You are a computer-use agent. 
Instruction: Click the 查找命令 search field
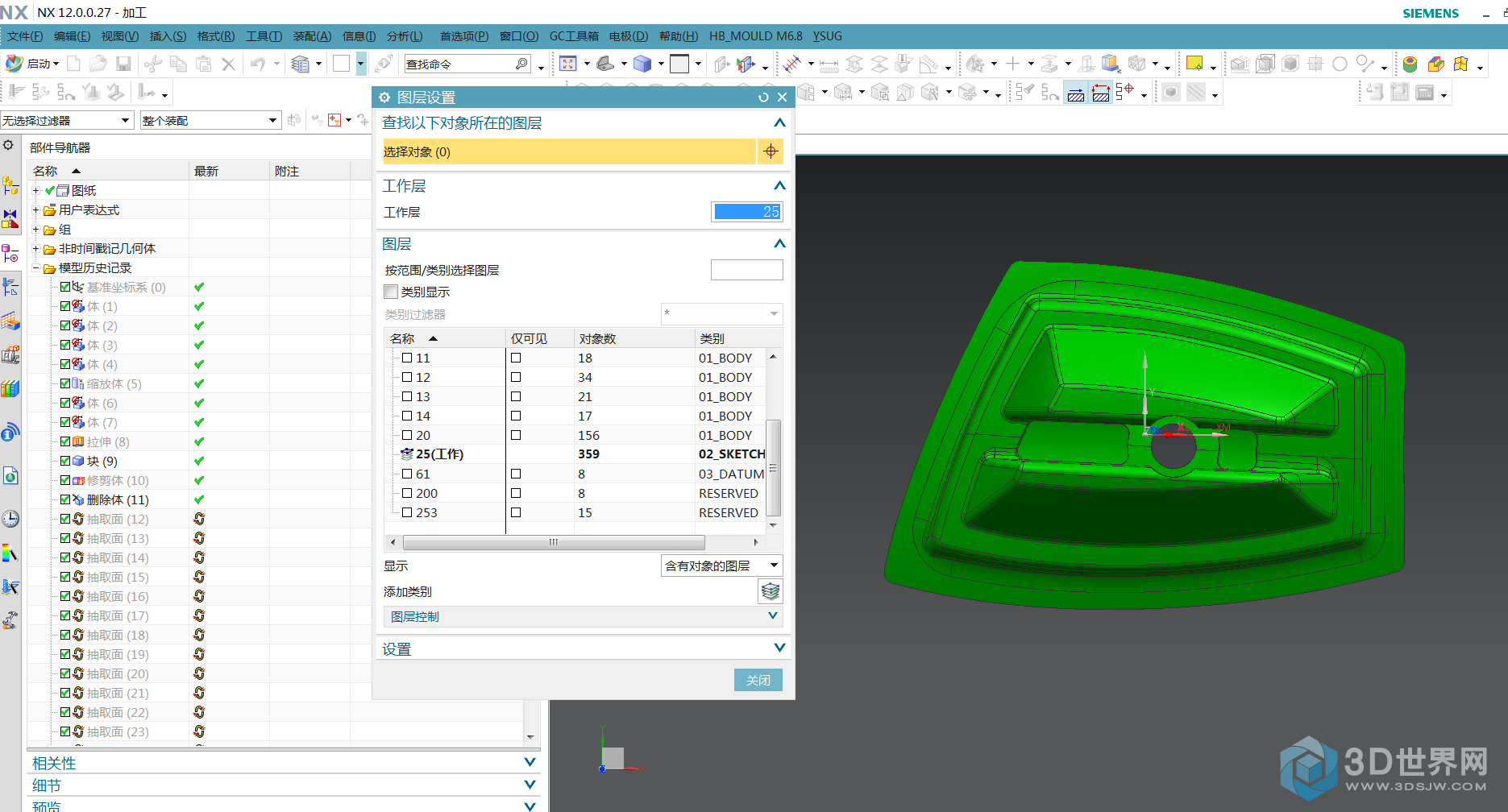tap(467, 64)
